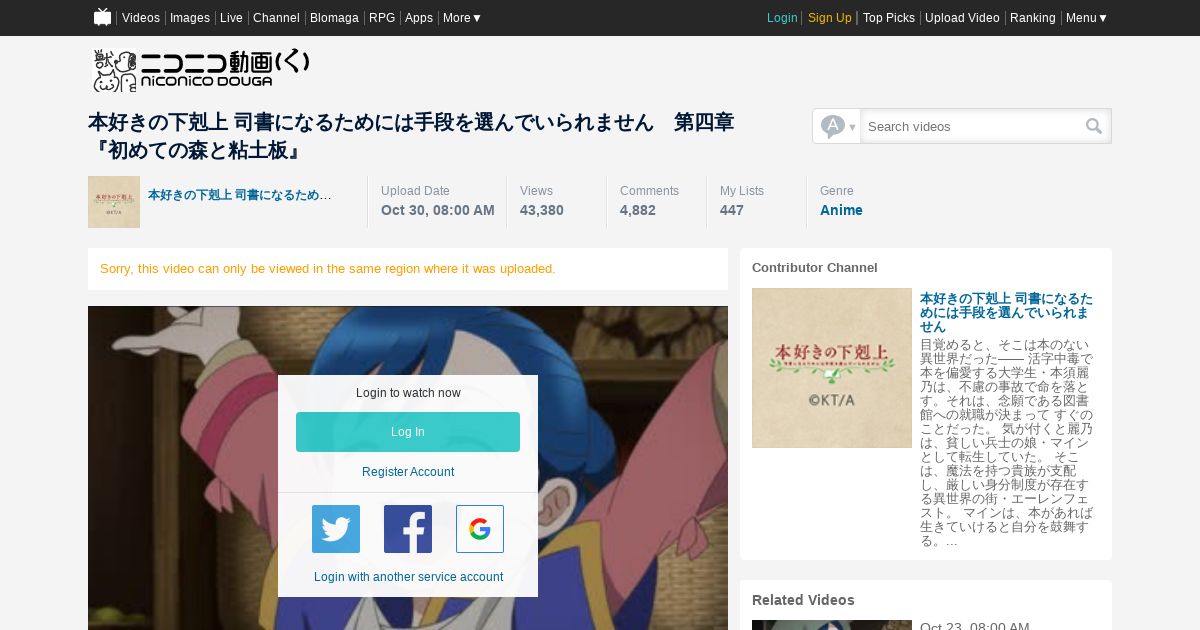
Task: Open the Anime genre link
Action: click(841, 210)
